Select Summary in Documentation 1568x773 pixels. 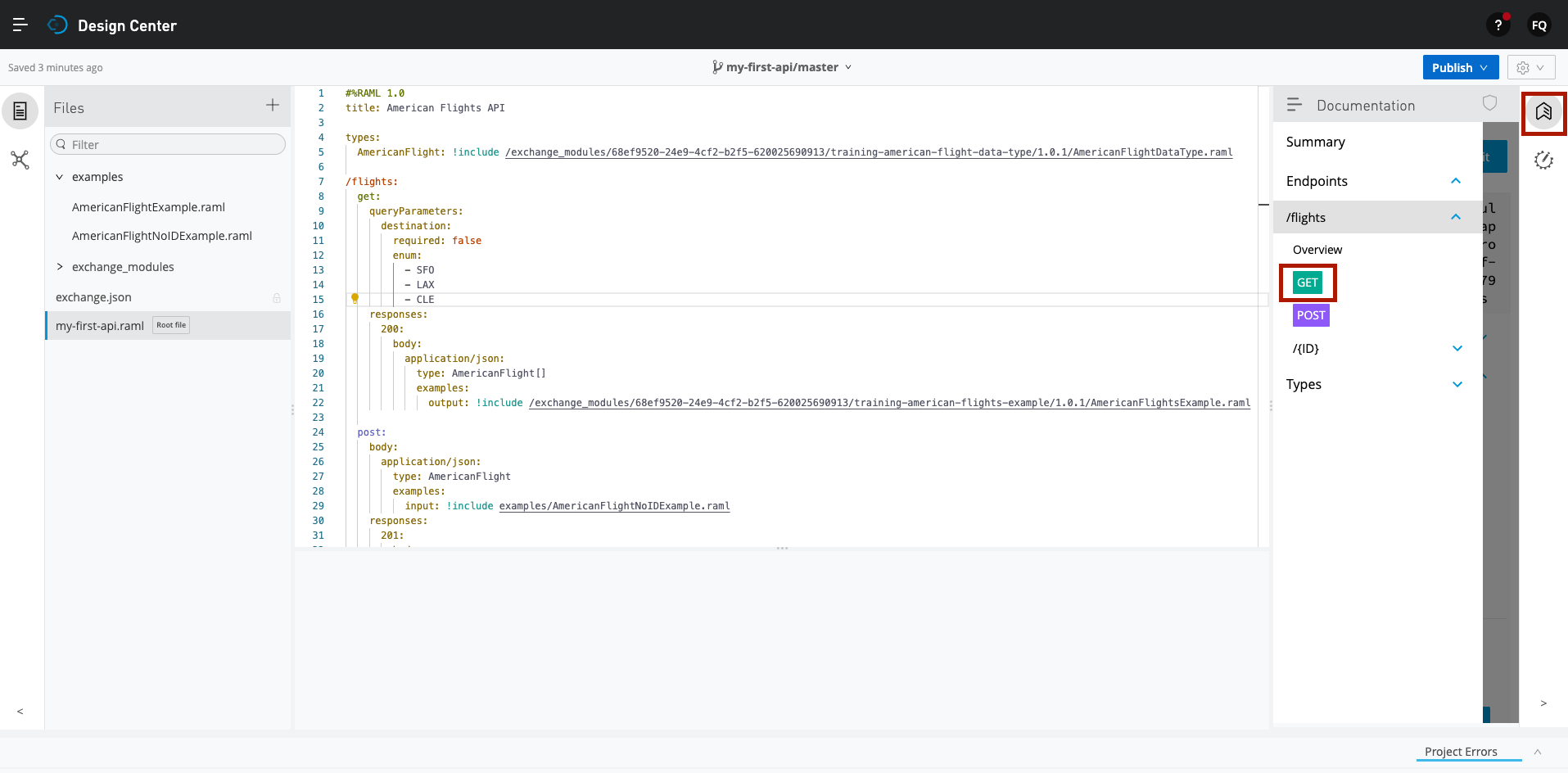(1315, 142)
